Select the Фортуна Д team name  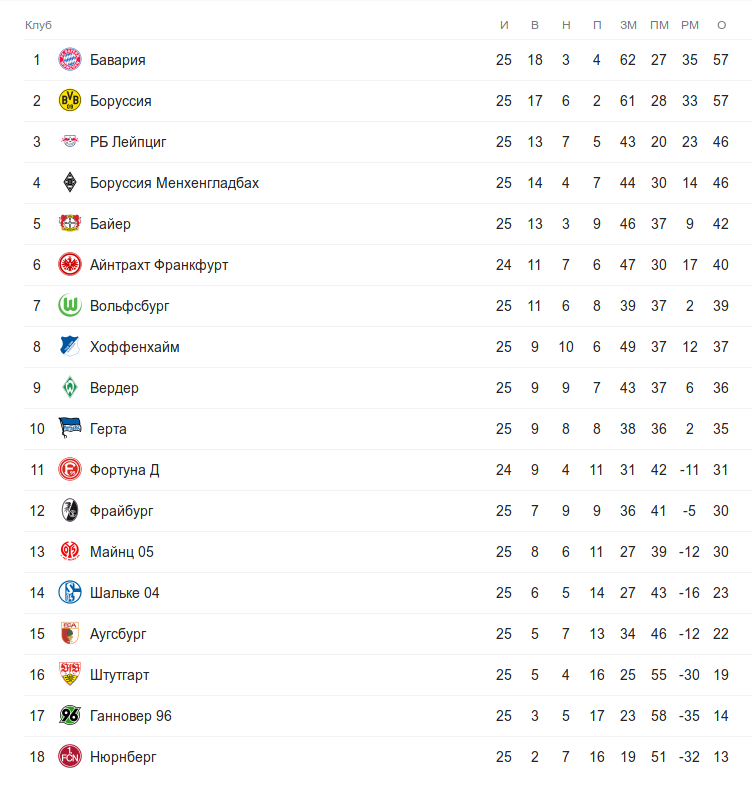[124, 470]
